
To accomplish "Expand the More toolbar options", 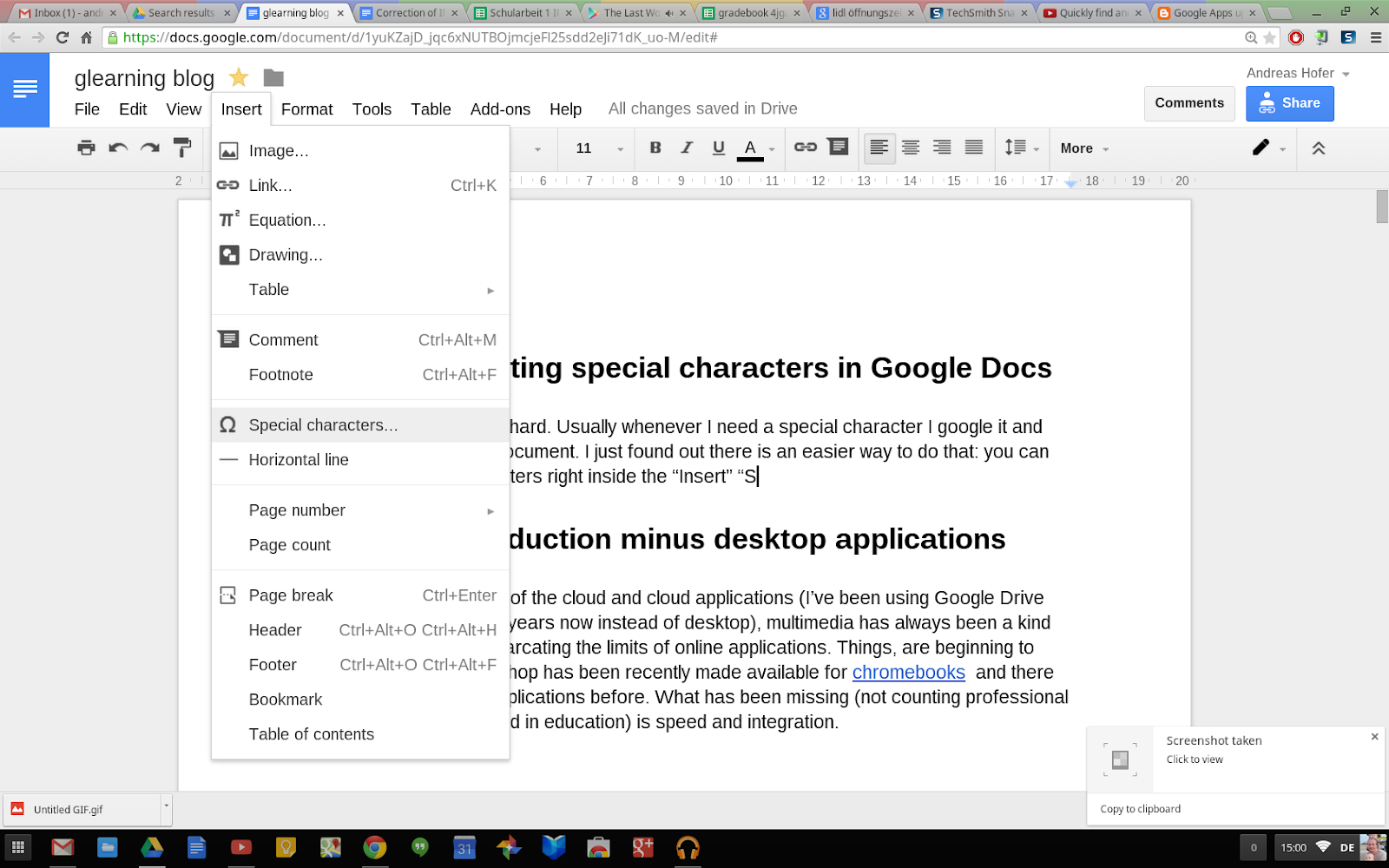I will [1084, 148].
